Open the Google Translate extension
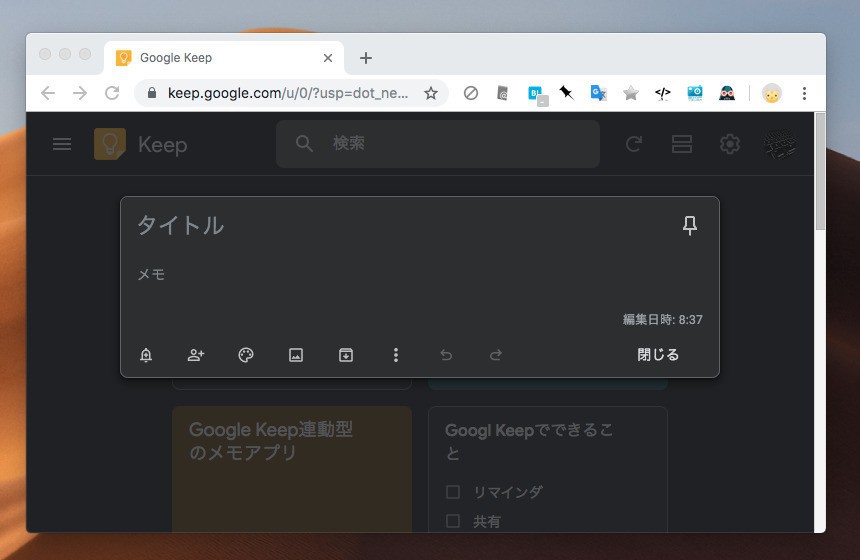The image size is (860, 560). tap(598, 93)
